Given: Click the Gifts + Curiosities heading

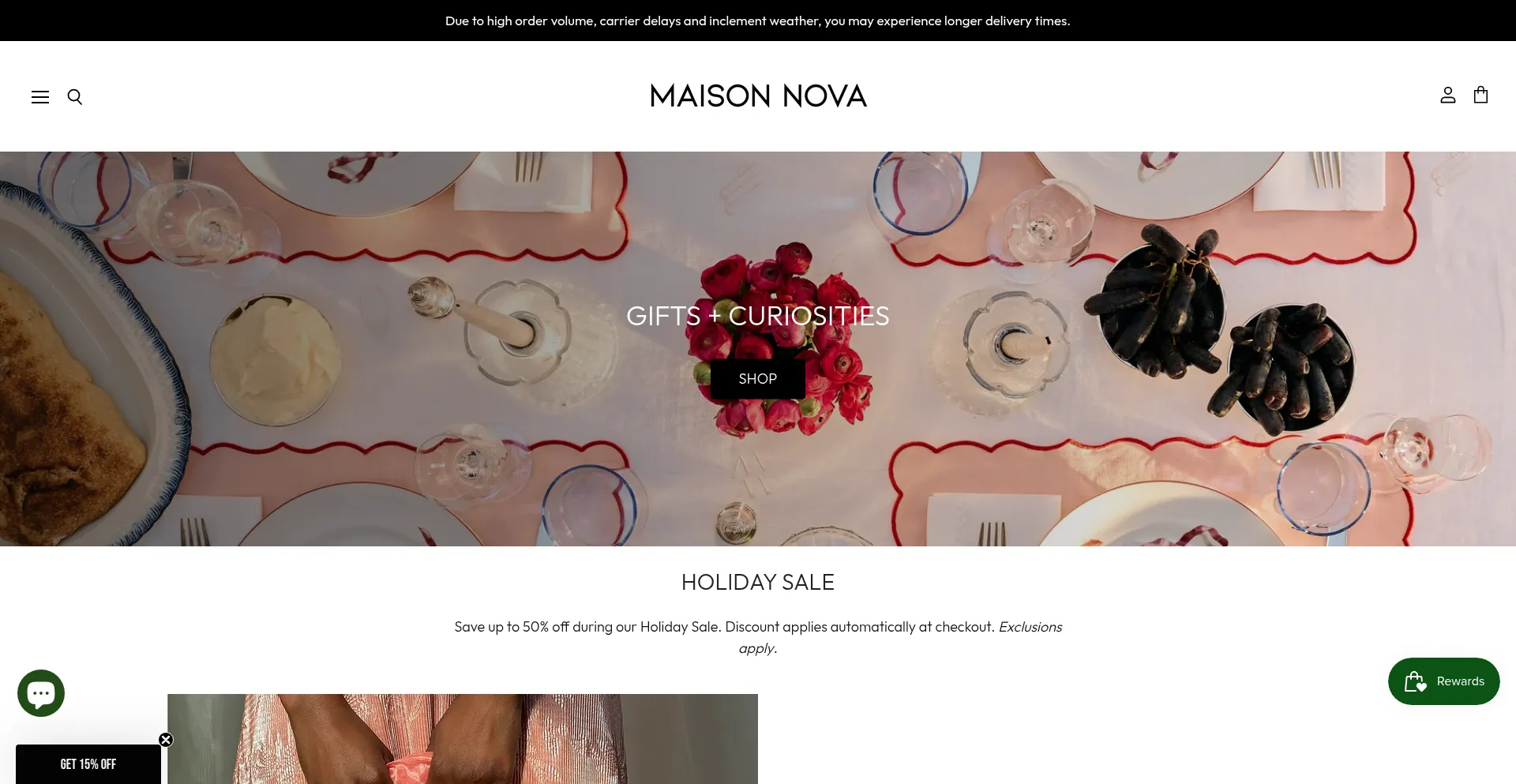Looking at the screenshot, I should [758, 316].
